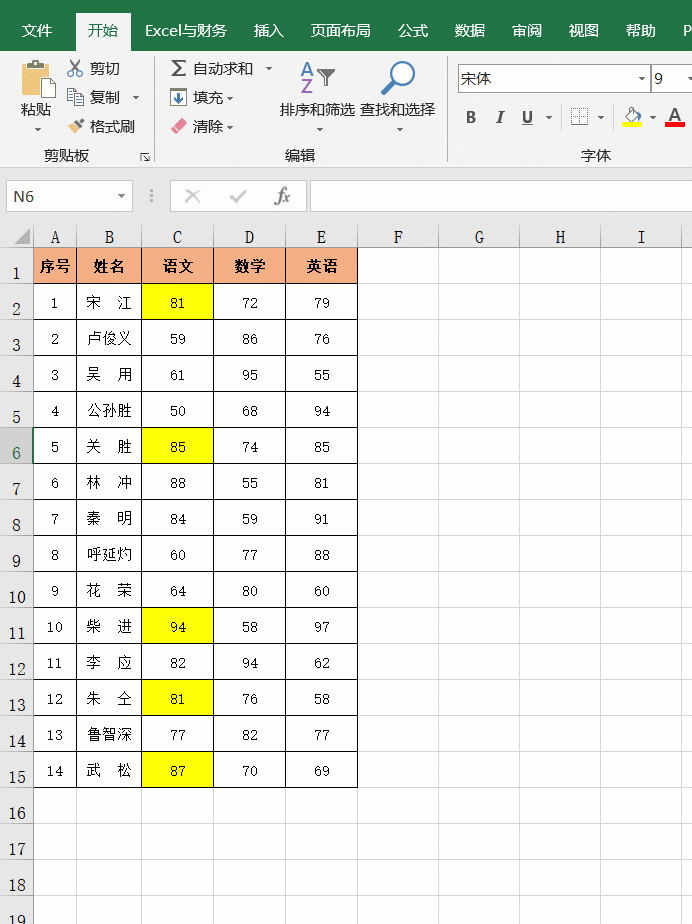
Task: Click the Cut scissors icon
Action: click(x=75, y=68)
